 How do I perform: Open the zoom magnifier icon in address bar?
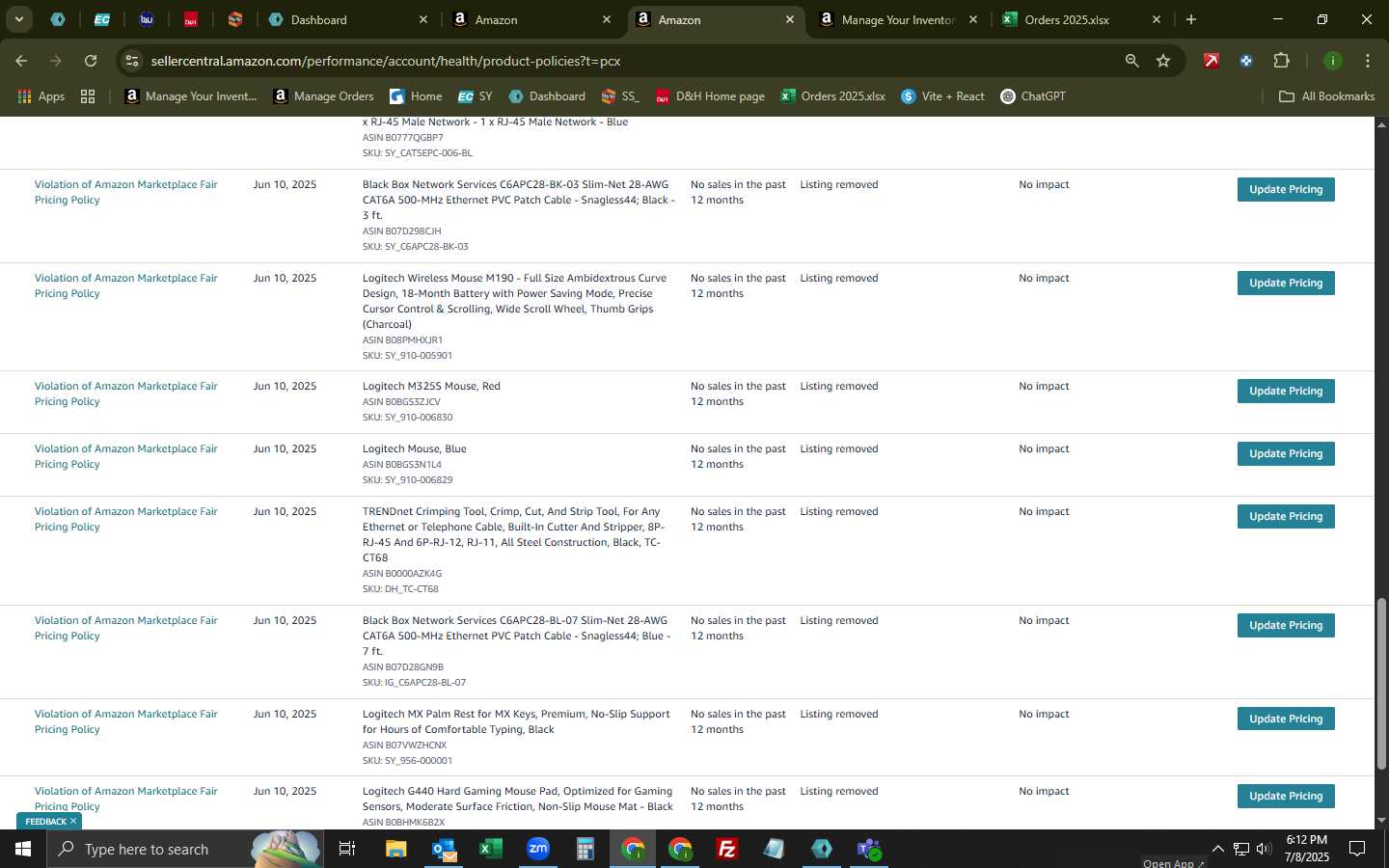pyautogui.click(x=1131, y=61)
